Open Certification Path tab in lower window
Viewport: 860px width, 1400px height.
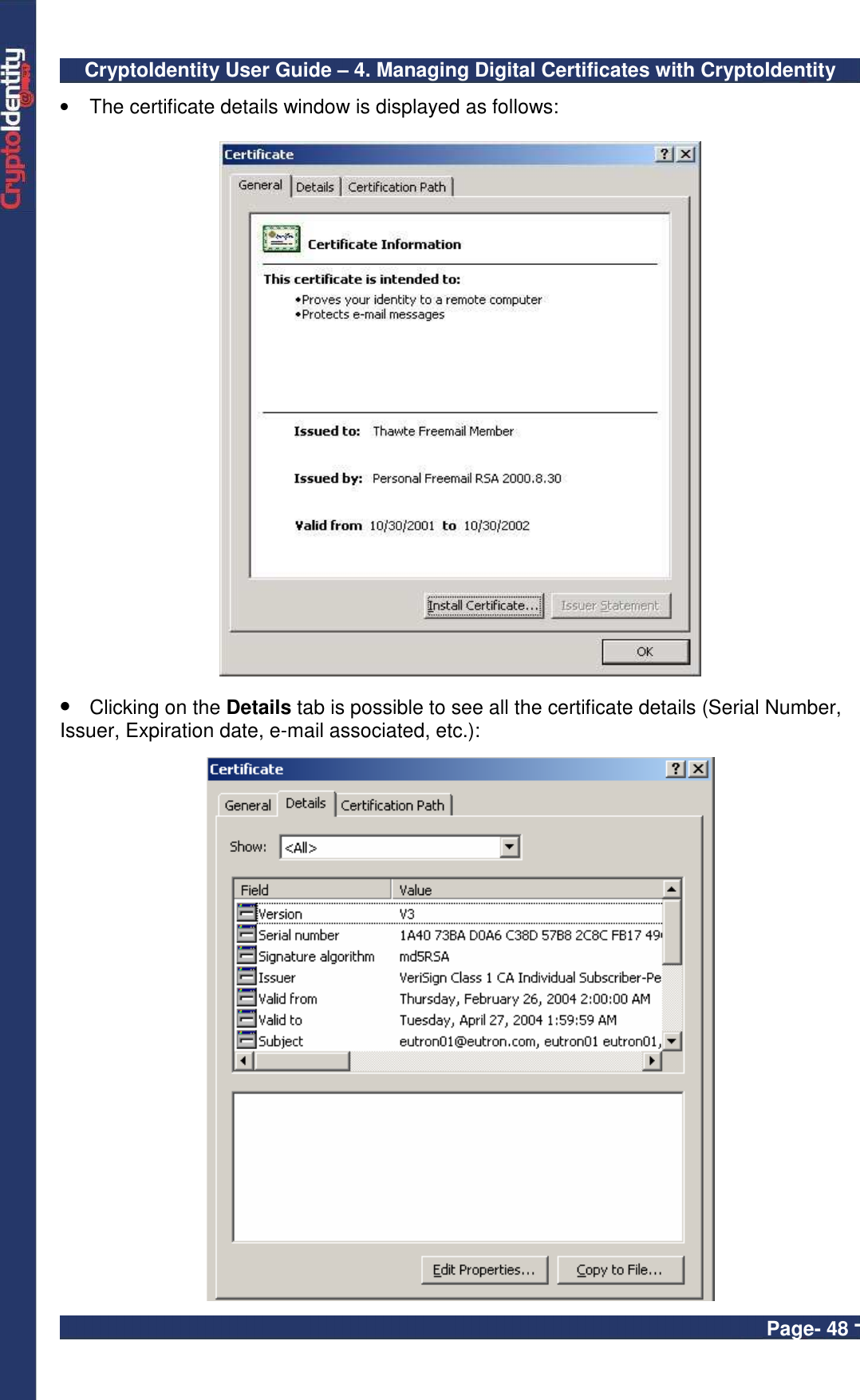pos(393,805)
